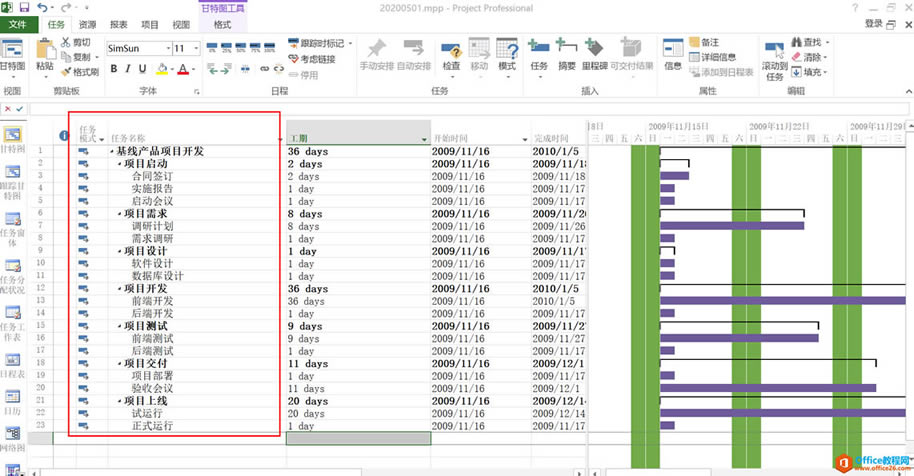This screenshot has height=476, width=914.
Task: Apply yellow background color fill
Action: (x=162, y=69)
